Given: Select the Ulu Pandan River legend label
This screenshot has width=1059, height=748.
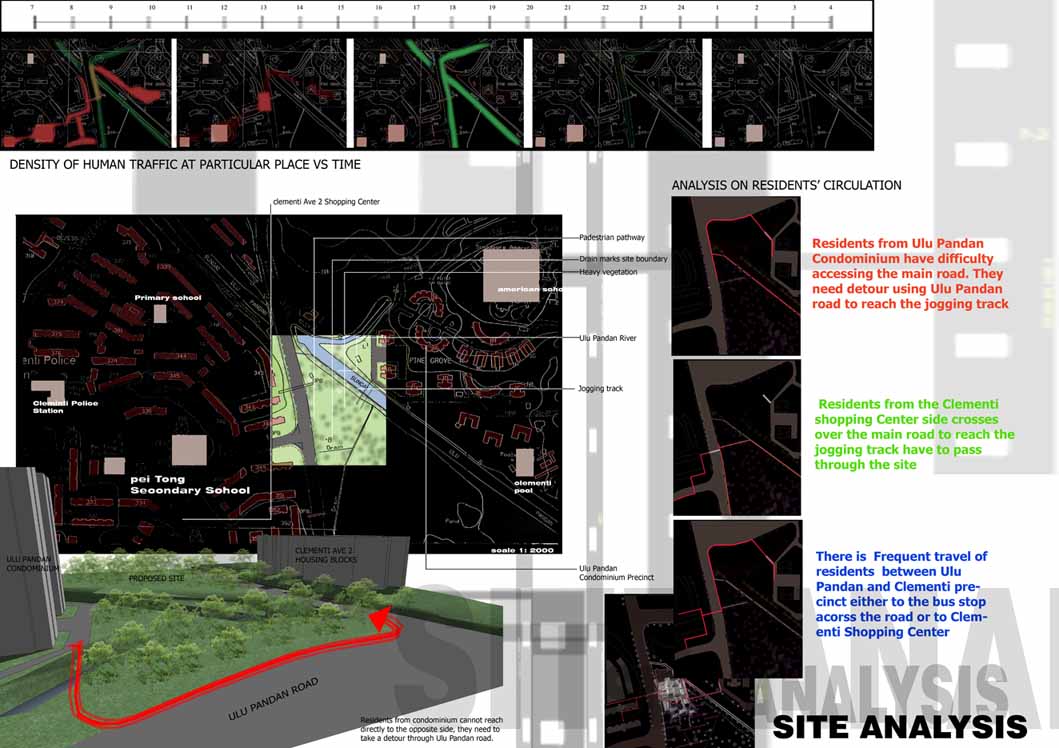Looking at the screenshot, I should tap(608, 338).
